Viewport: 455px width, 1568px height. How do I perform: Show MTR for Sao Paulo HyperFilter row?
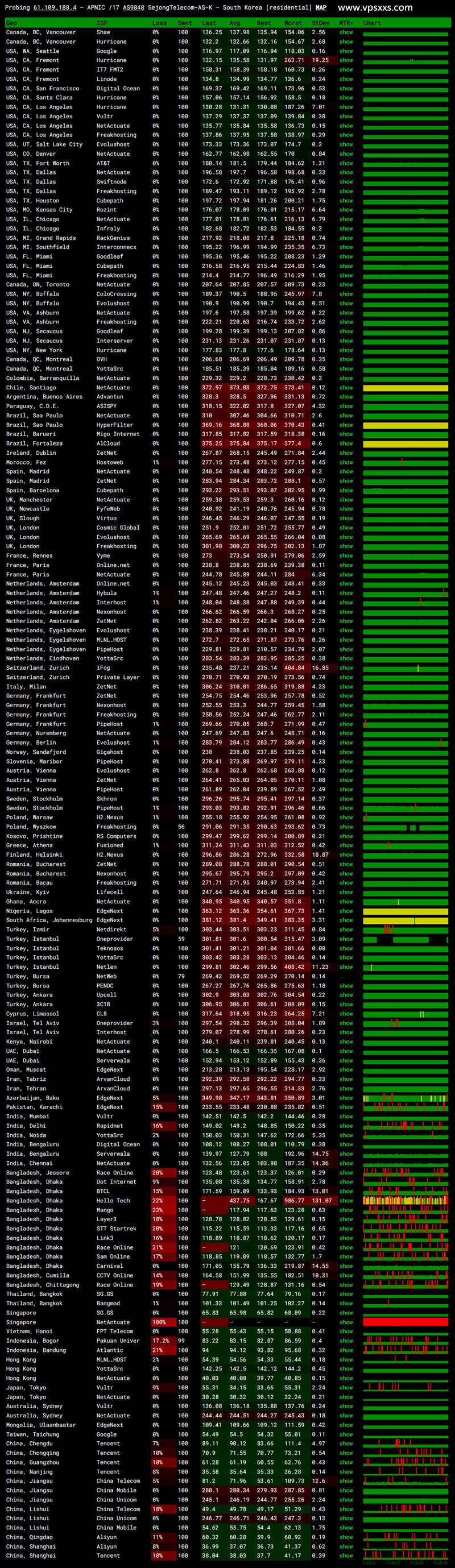point(346,425)
